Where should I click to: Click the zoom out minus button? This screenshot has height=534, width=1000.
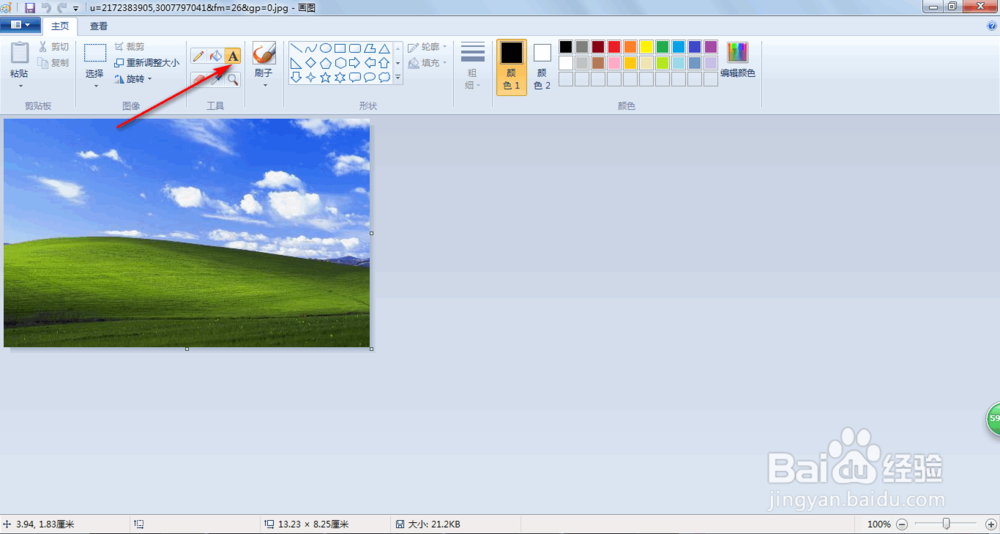902,524
